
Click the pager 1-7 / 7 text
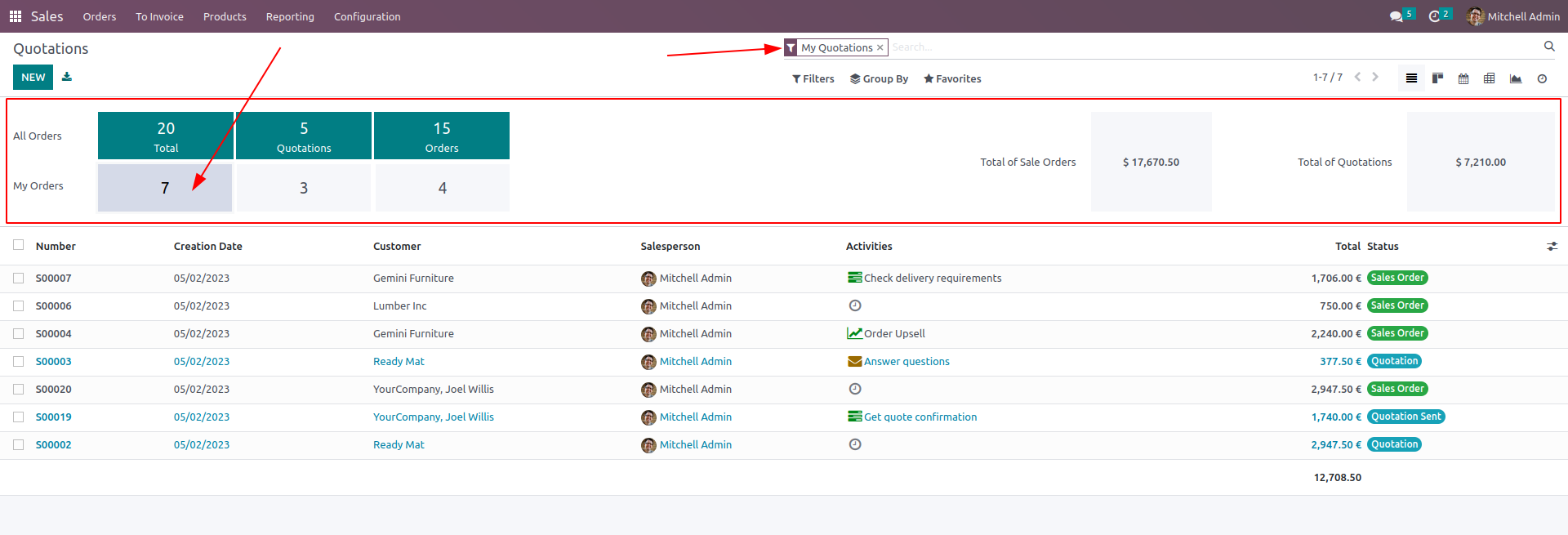coord(1328,77)
